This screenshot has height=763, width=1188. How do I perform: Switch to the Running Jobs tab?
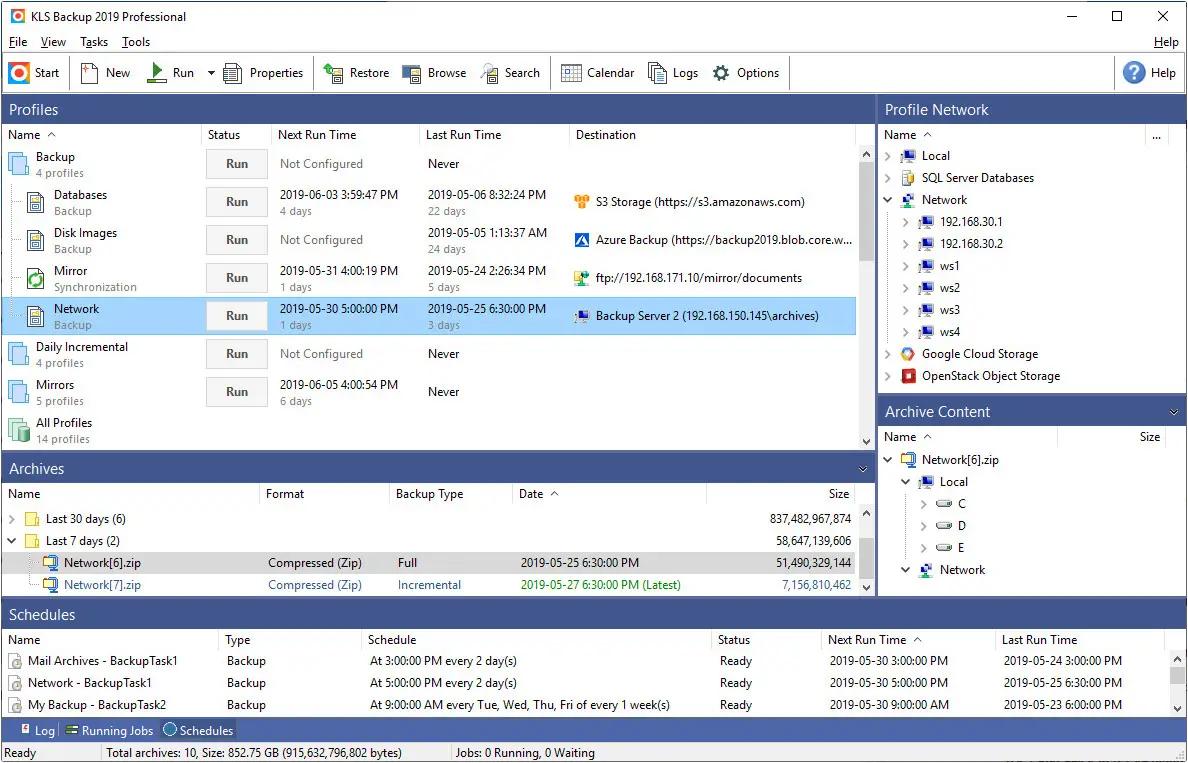pyautogui.click(x=110, y=731)
